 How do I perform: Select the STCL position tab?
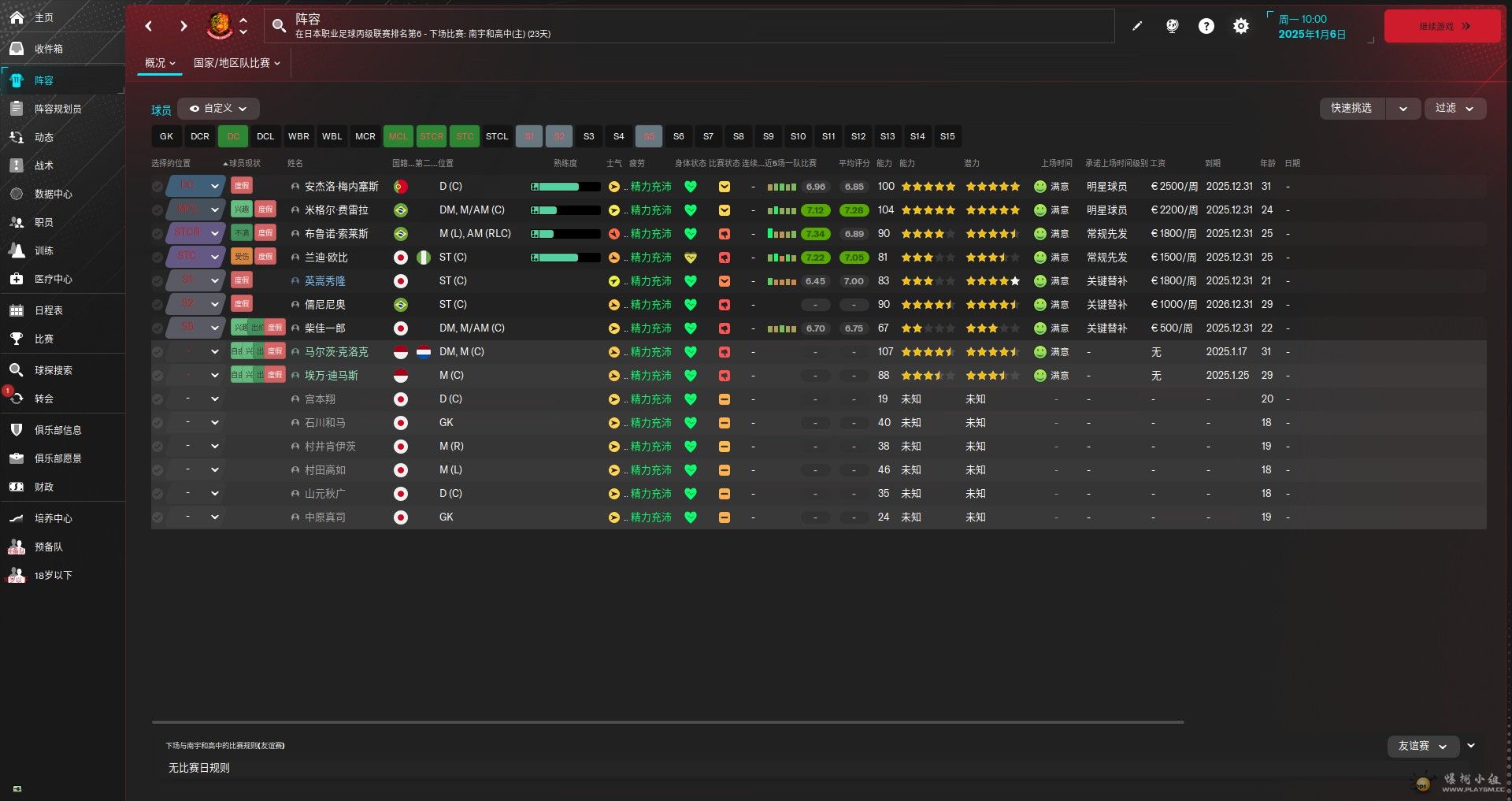[x=497, y=136]
